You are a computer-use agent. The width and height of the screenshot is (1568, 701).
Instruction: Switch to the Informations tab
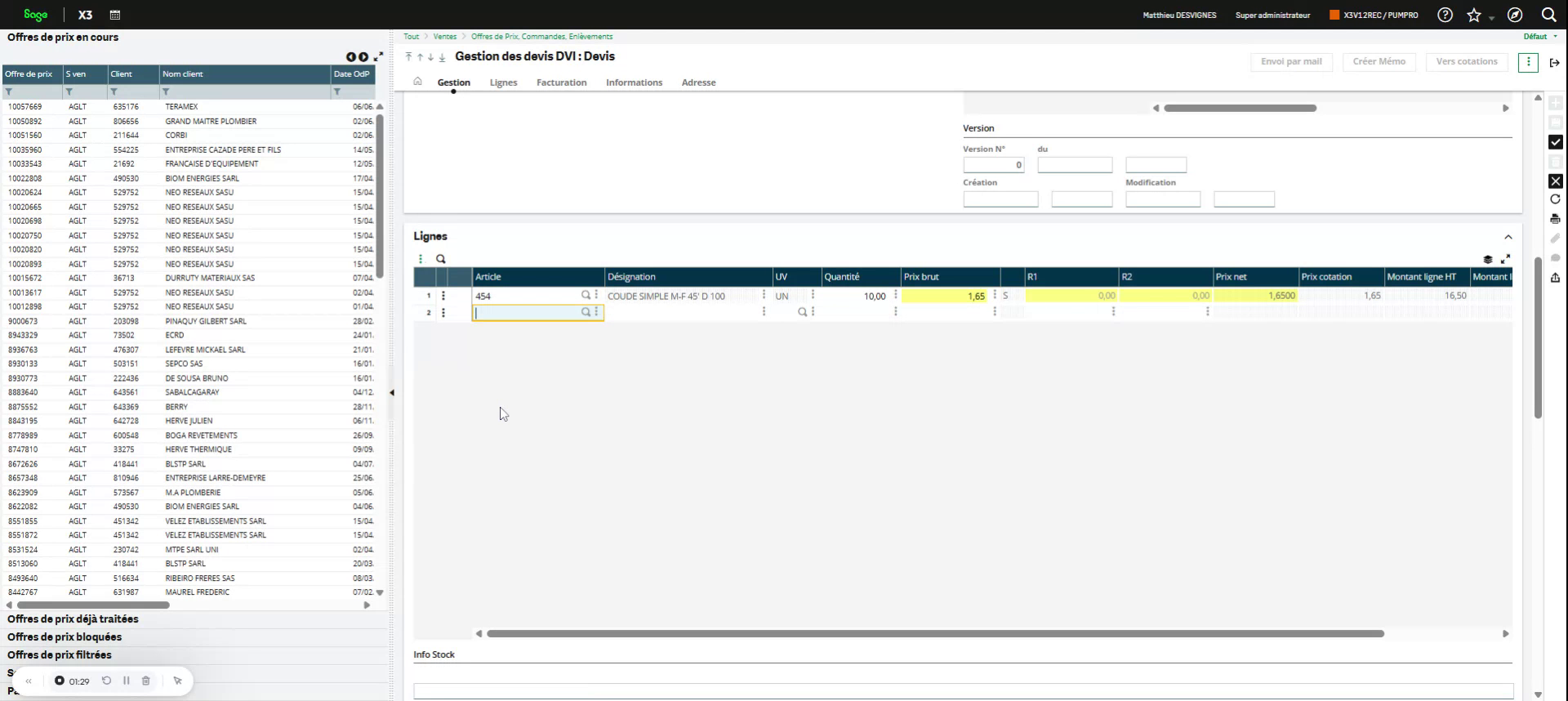634,83
